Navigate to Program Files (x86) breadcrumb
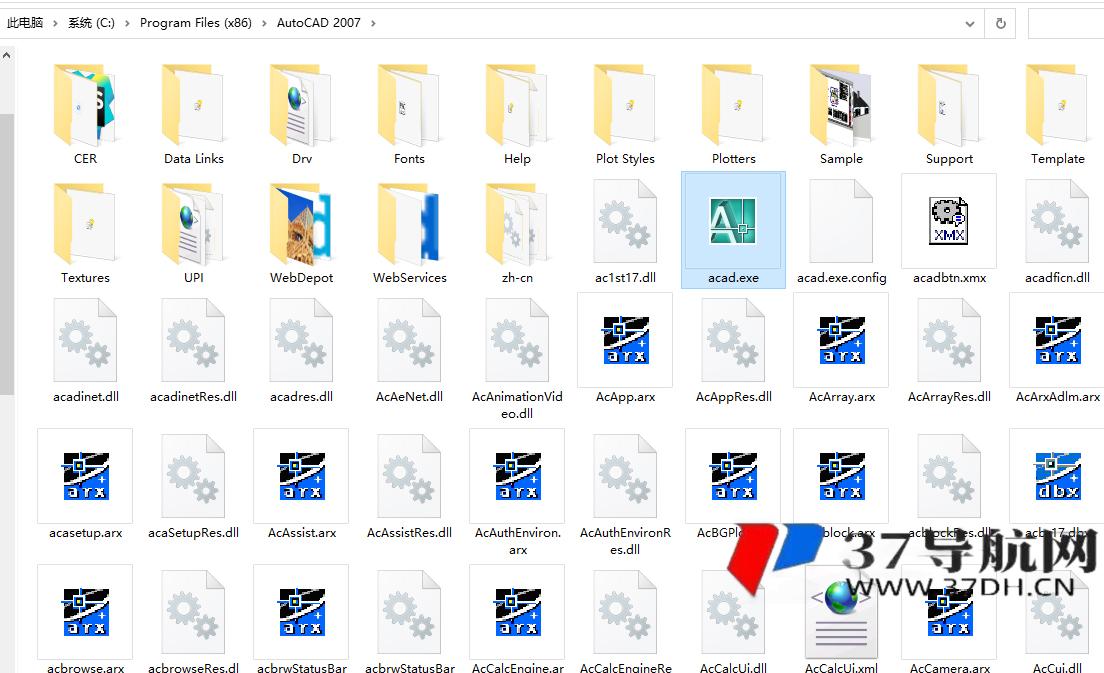Viewport: 1104px width, 673px height. pos(196,23)
